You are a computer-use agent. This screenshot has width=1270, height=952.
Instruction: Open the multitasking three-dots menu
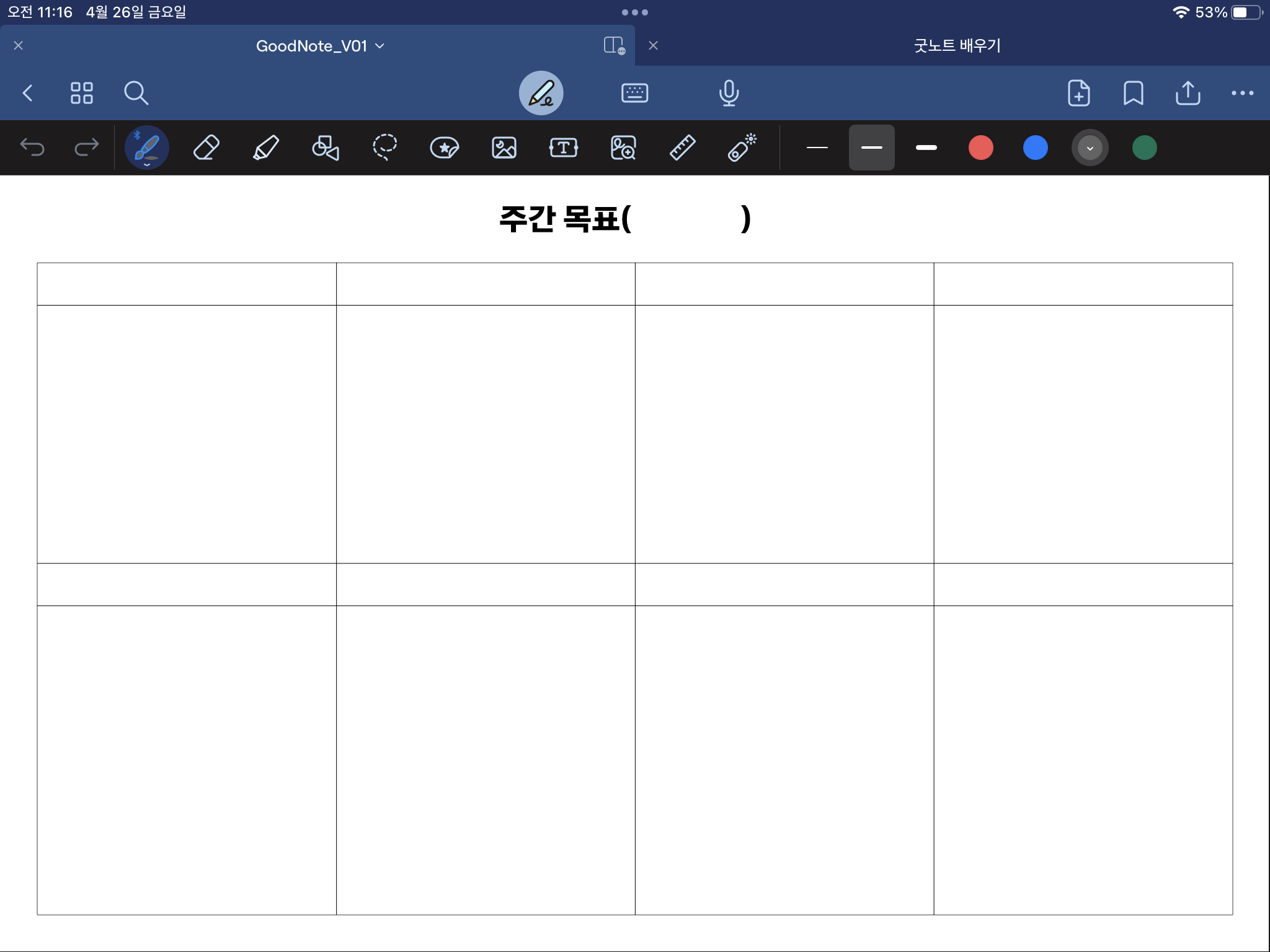tap(635, 12)
